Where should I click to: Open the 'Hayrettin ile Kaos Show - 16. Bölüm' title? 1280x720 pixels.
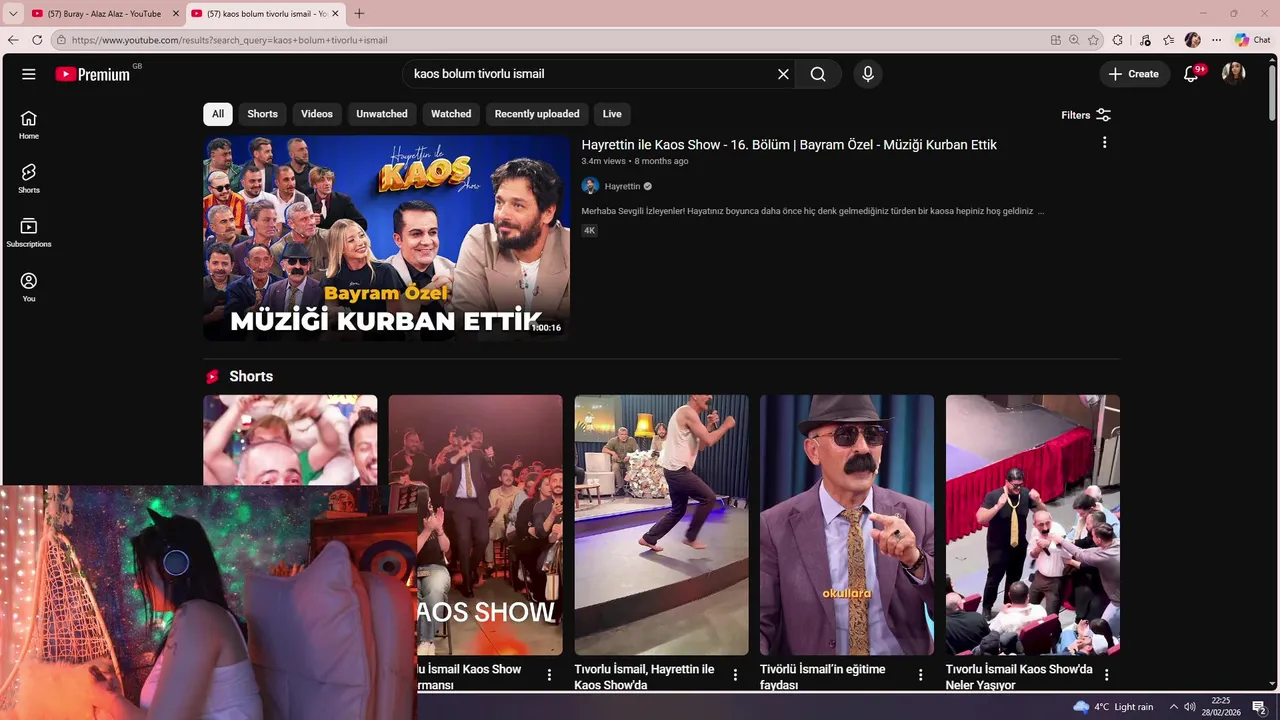click(789, 145)
